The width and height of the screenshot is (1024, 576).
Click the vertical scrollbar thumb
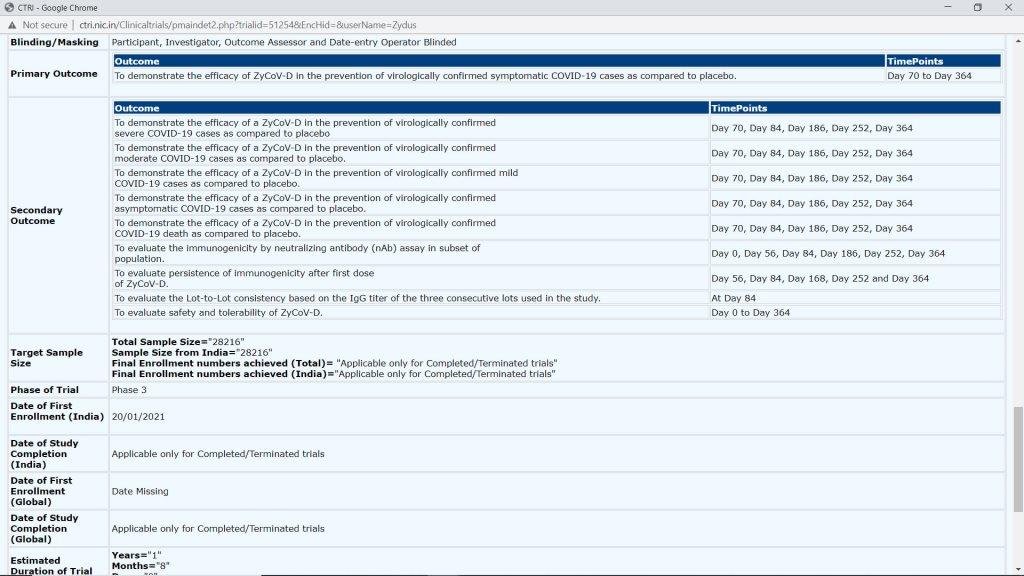(1018, 460)
